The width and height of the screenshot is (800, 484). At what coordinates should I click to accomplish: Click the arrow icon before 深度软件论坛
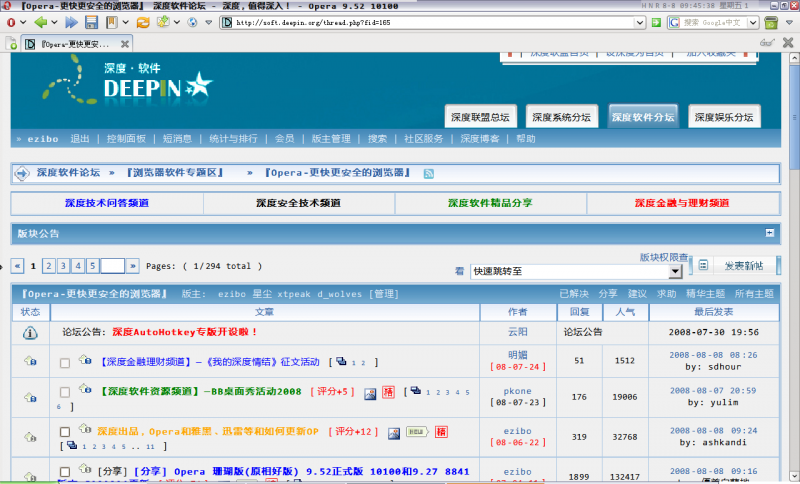pyautogui.click(x=22, y=173)
